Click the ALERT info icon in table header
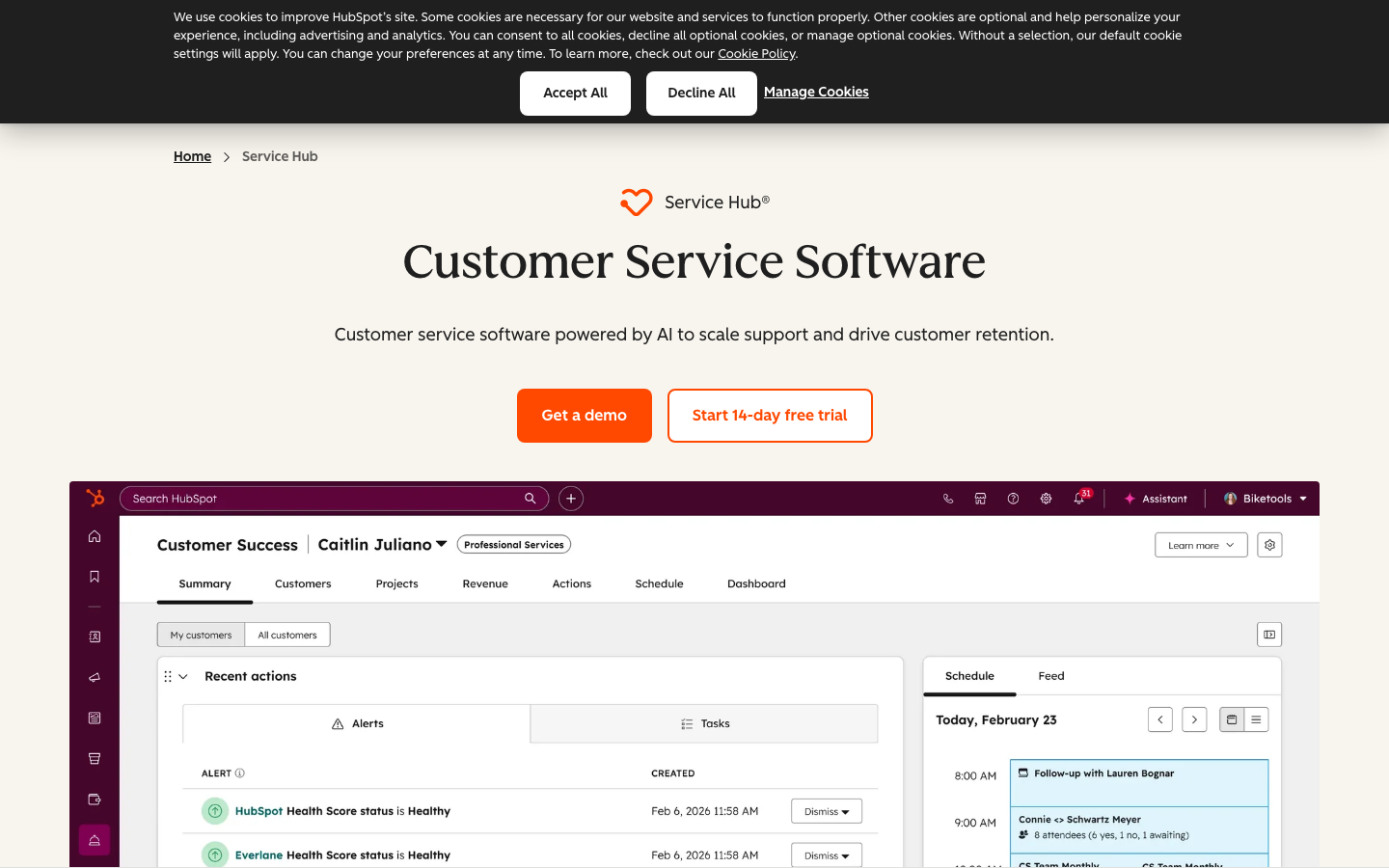This screenshot has width=1389, height=868. (x=240, y=773)
